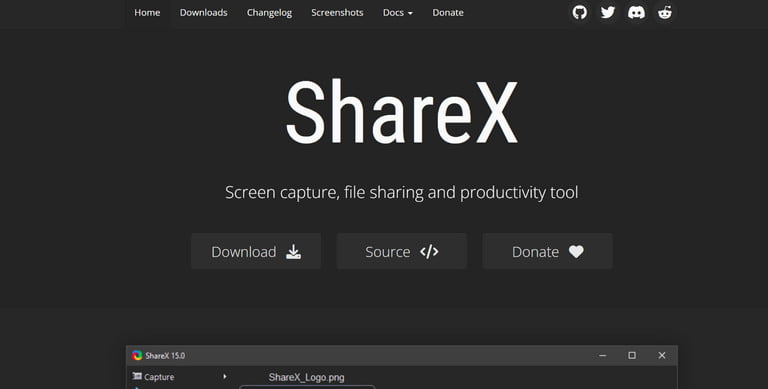The height and width of the screenshot is (389, 768).
Task: View the Changelog page
Action: 269,13
